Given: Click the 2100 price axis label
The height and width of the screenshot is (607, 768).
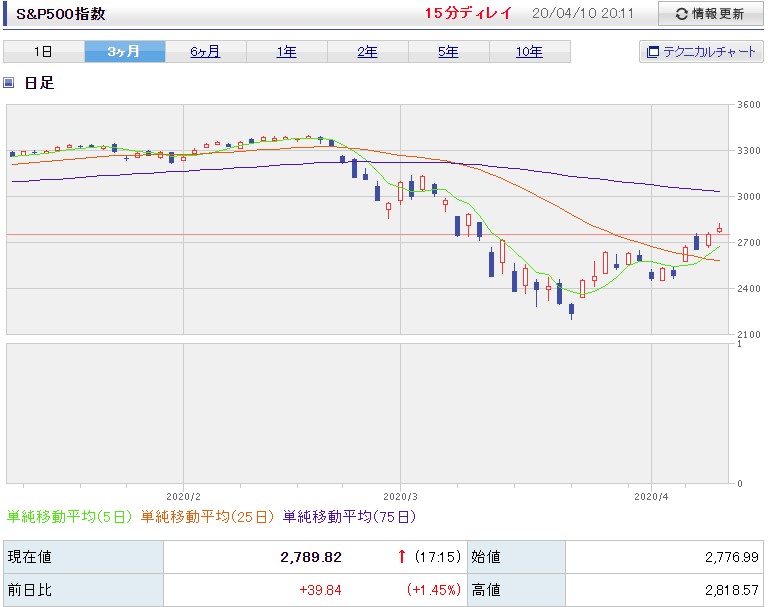Looking at the screenshot, I should tap(749, 335).
